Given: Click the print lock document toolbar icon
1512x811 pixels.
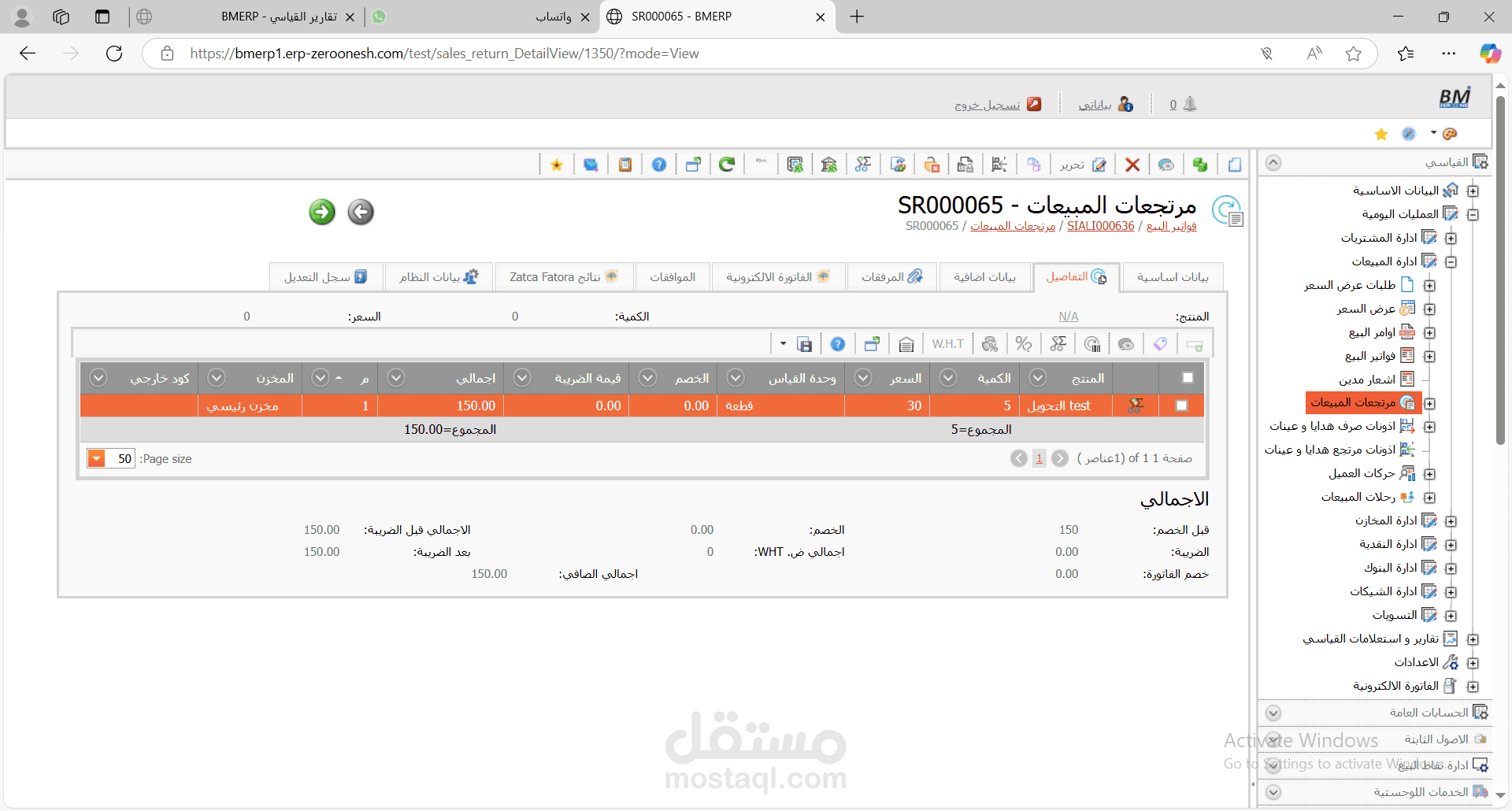Looking at the screenshot, I should point(965,165).
